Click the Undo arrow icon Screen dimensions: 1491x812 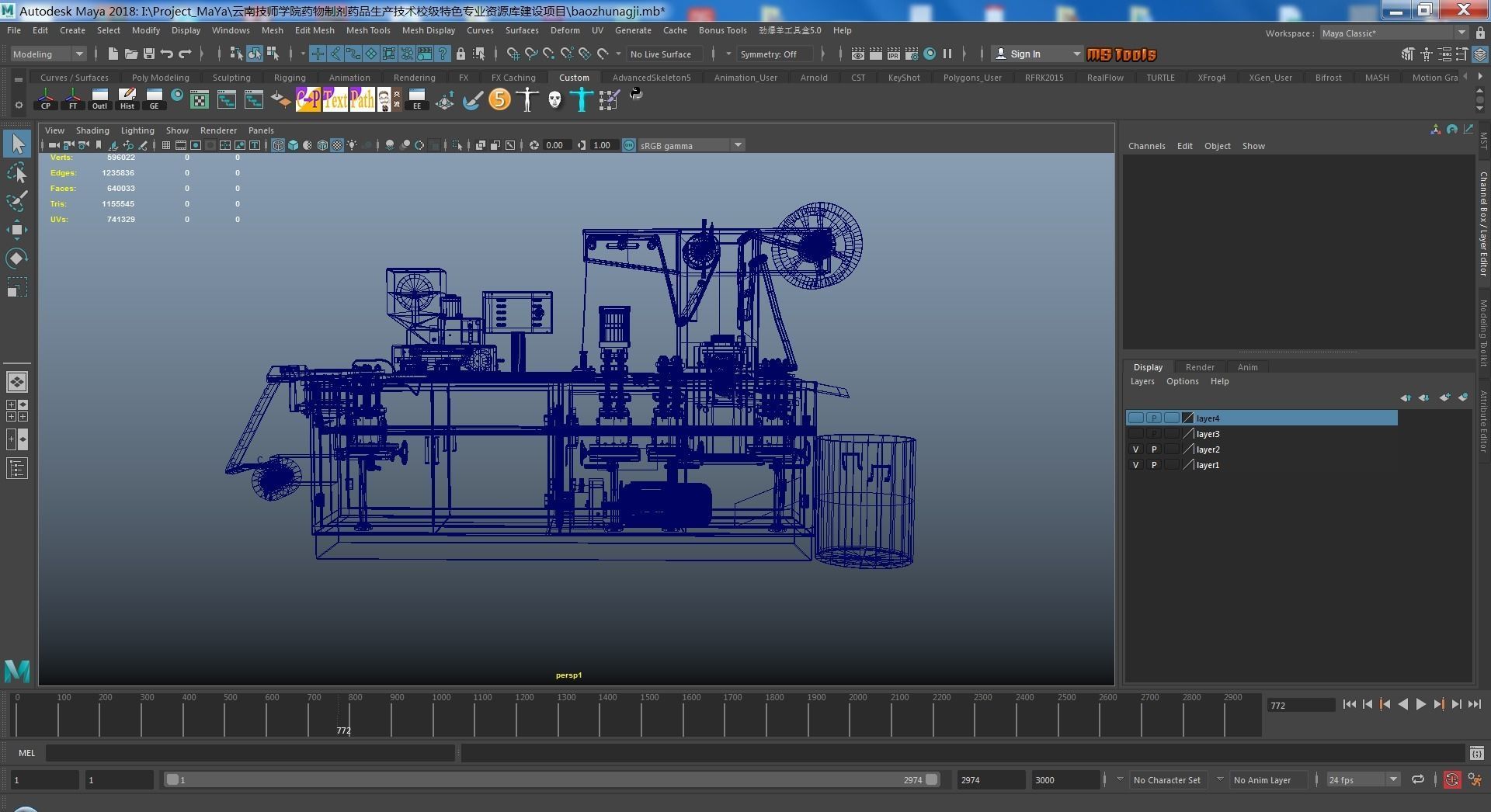[x=166, y=54]
